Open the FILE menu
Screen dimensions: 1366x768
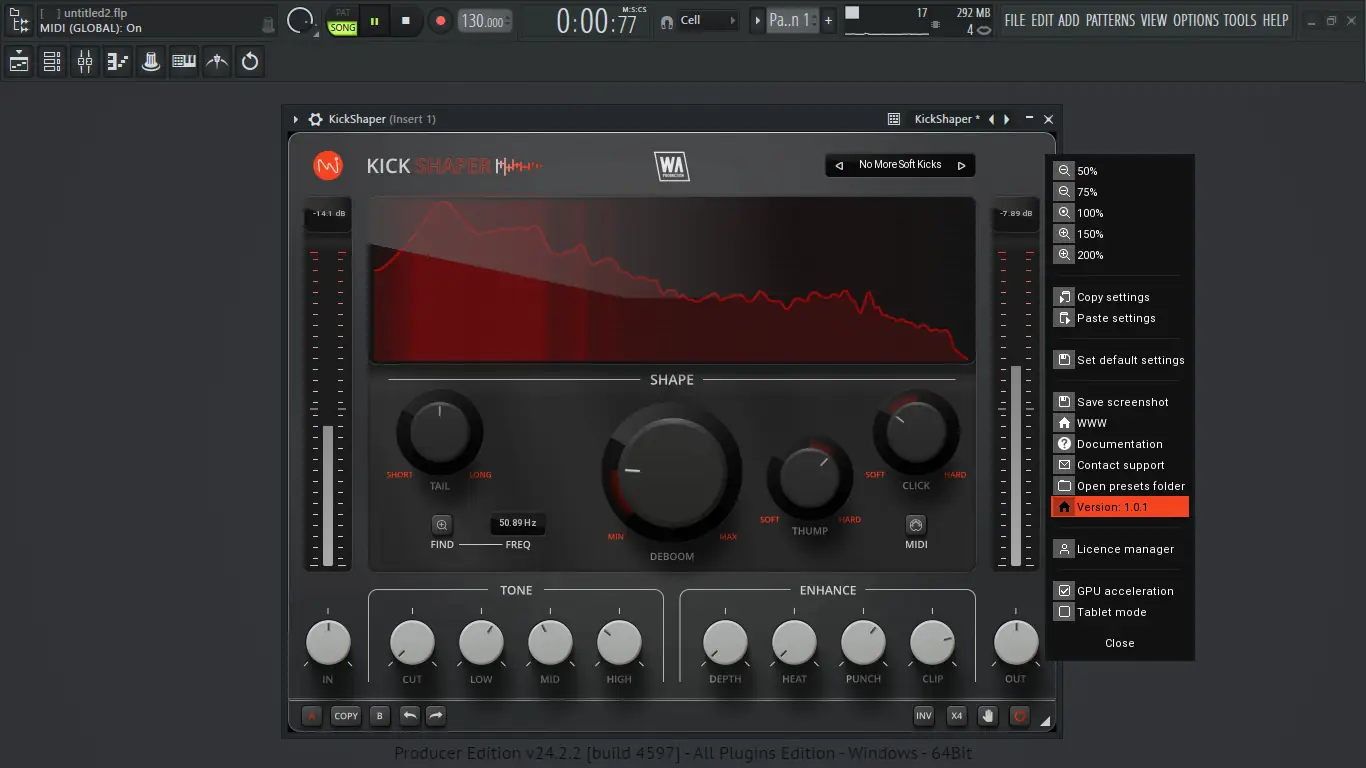(1015, 20)
